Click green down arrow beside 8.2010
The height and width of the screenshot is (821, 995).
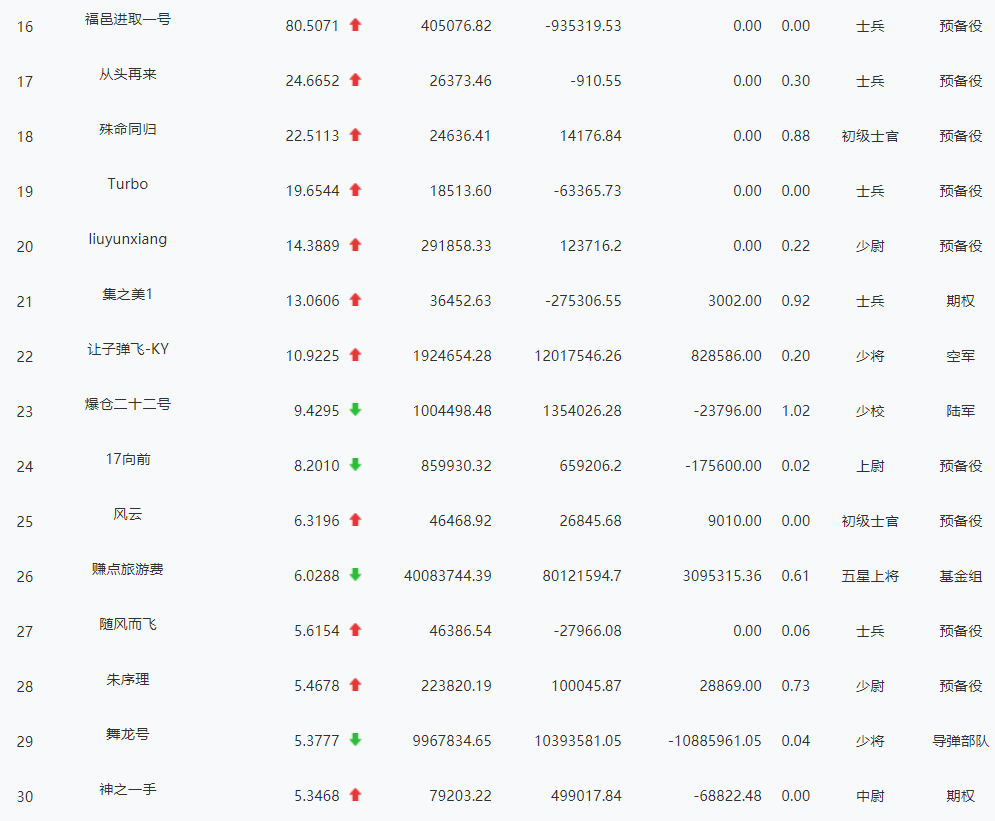[x=355, y=464]
